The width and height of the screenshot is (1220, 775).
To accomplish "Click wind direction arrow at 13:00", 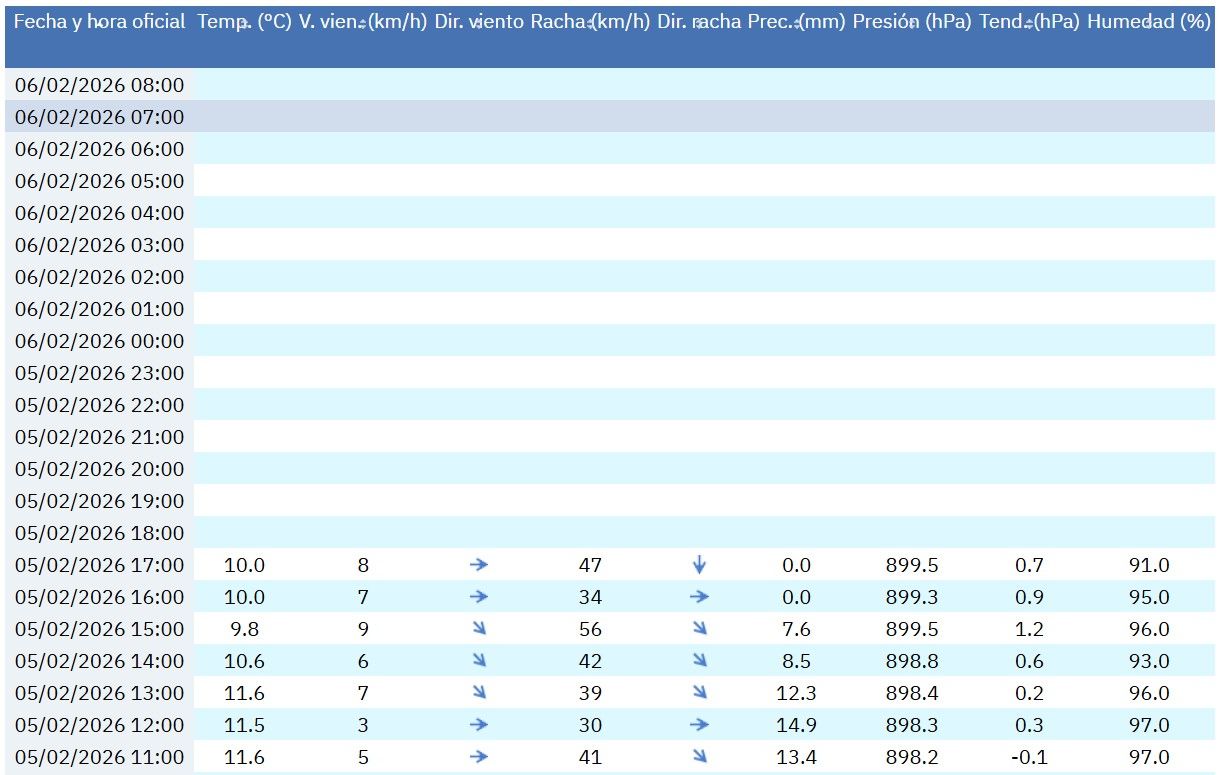I will click(x=478, y=693).
